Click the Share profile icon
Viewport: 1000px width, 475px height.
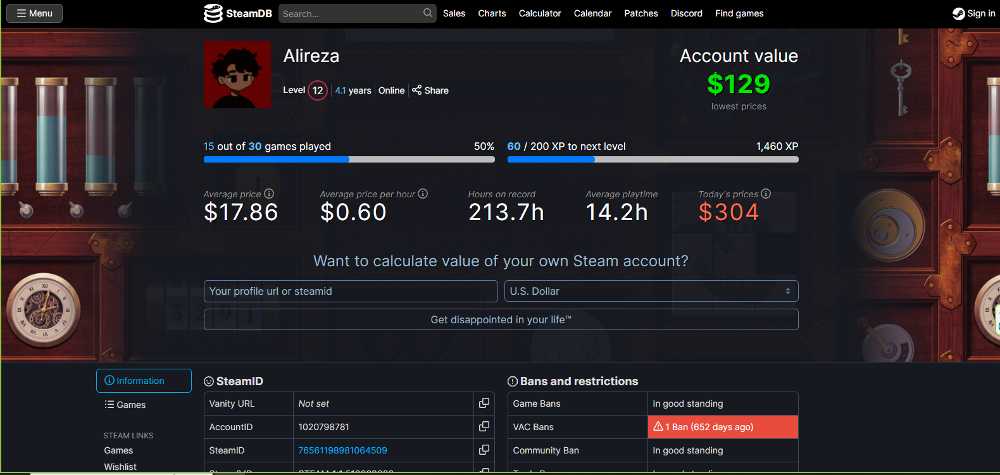tap(416, 90)
